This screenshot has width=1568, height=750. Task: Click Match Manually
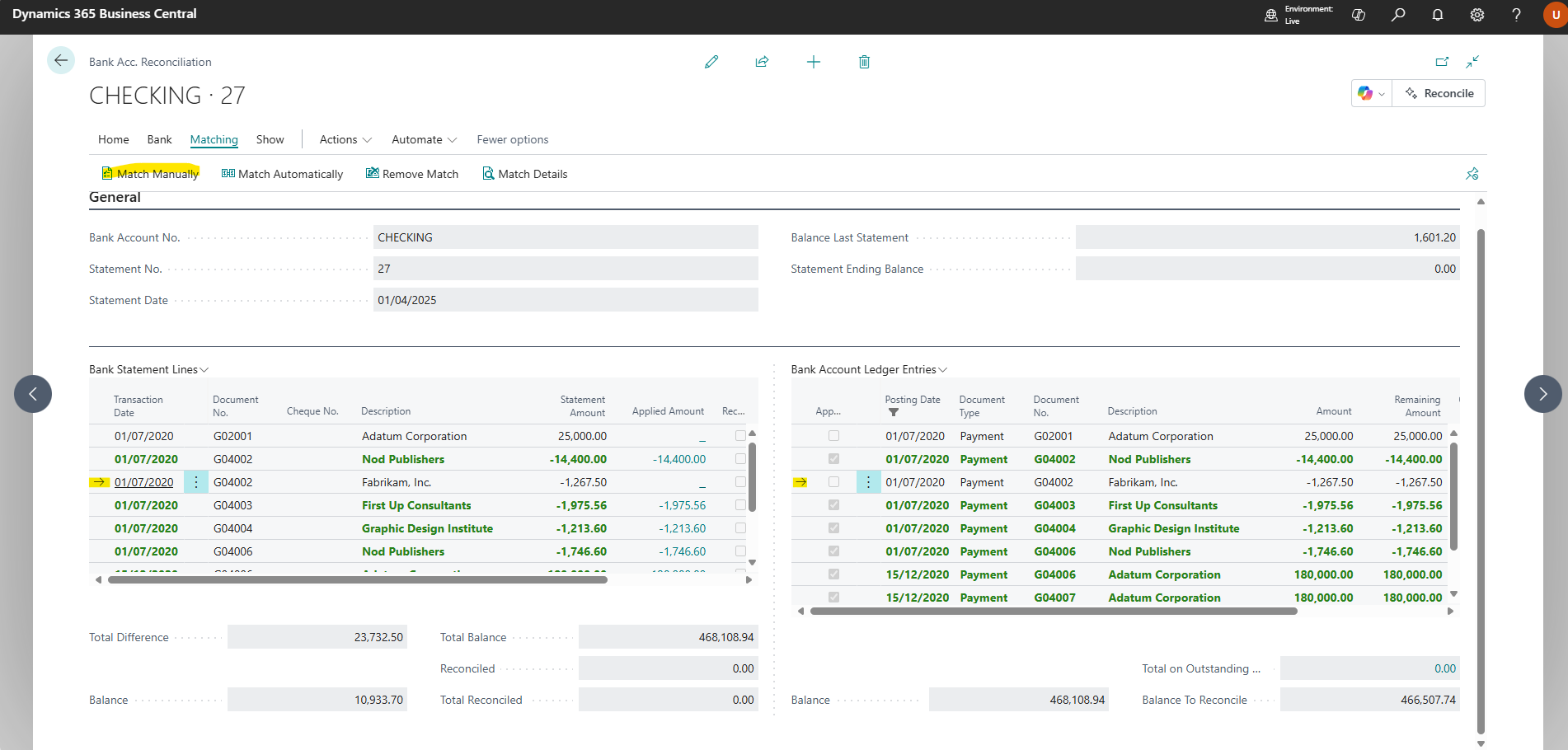click(x=150, y=174)
